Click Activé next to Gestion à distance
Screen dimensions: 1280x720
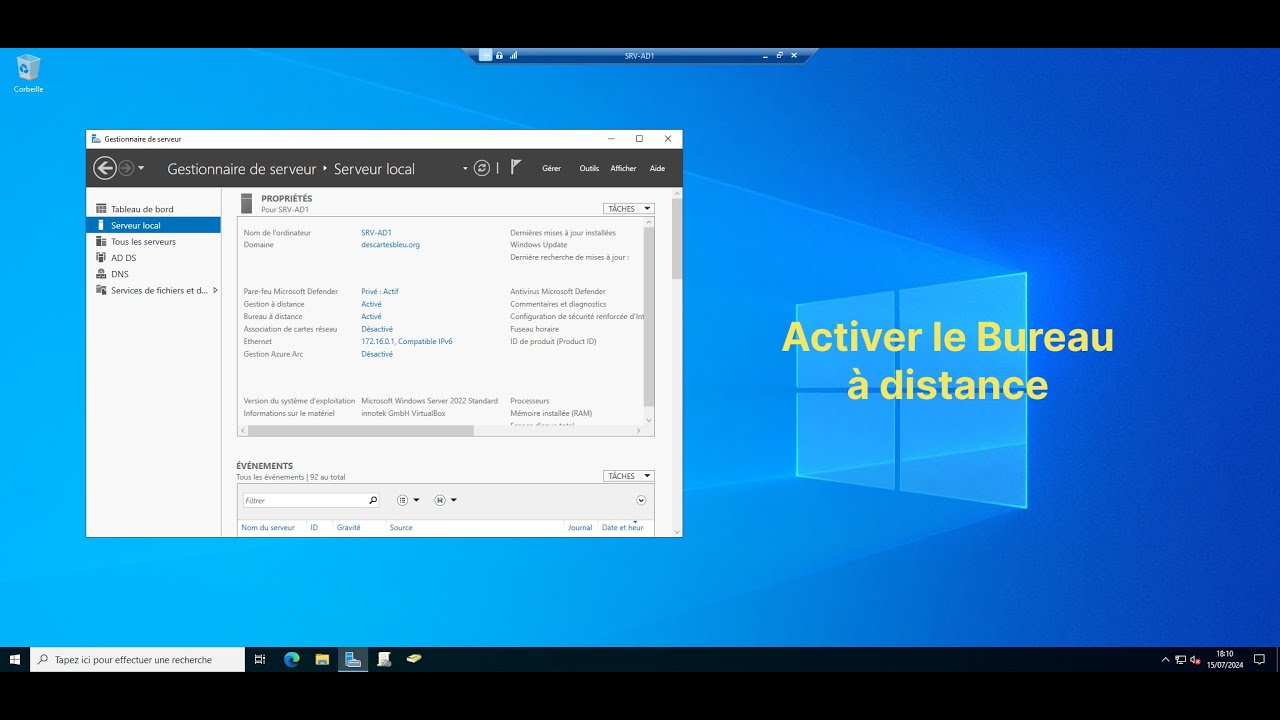point(371,304)
